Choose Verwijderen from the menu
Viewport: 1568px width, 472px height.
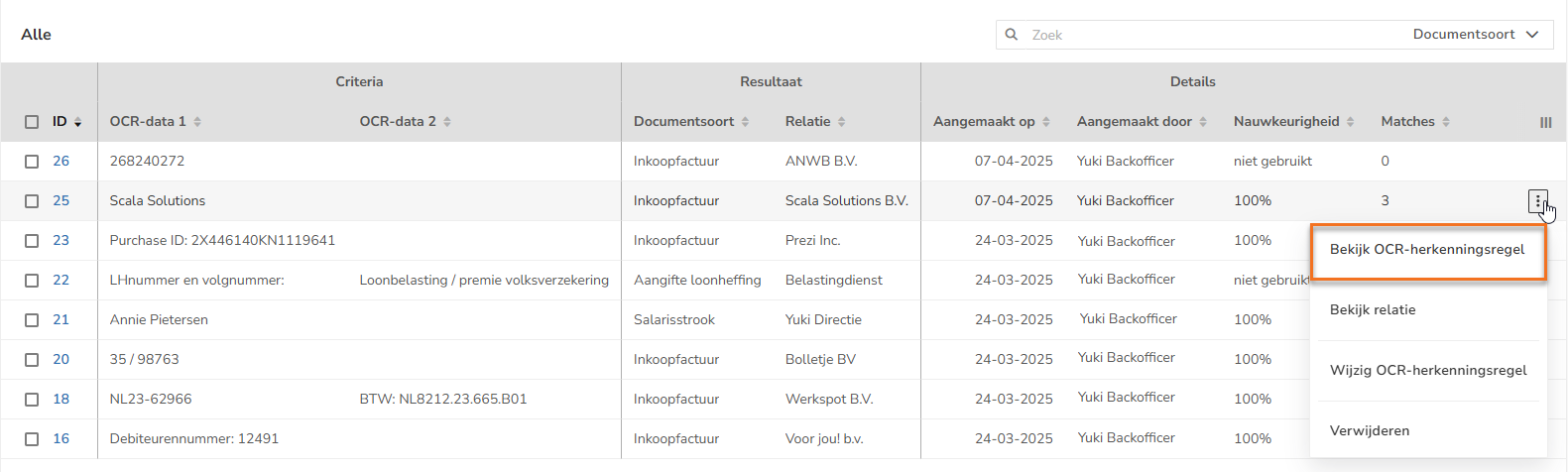(x=1370, y=431)
